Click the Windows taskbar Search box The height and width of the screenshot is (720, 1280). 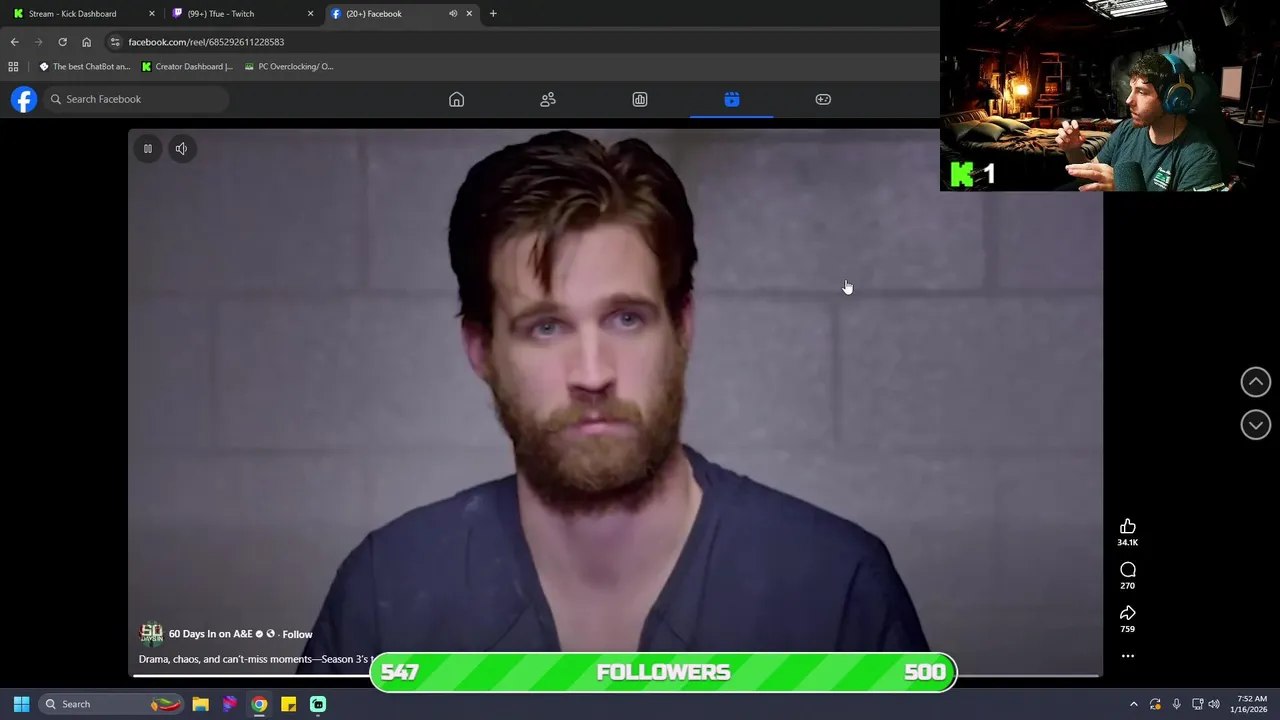(112, 704)
